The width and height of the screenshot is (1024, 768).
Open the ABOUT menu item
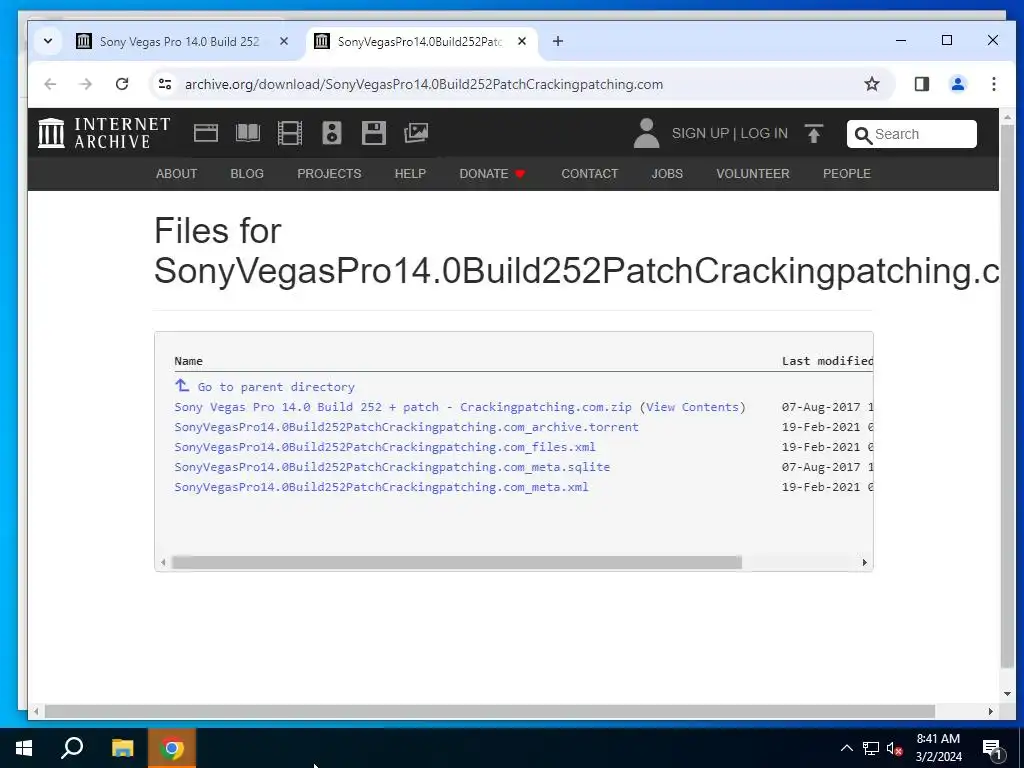176,174
